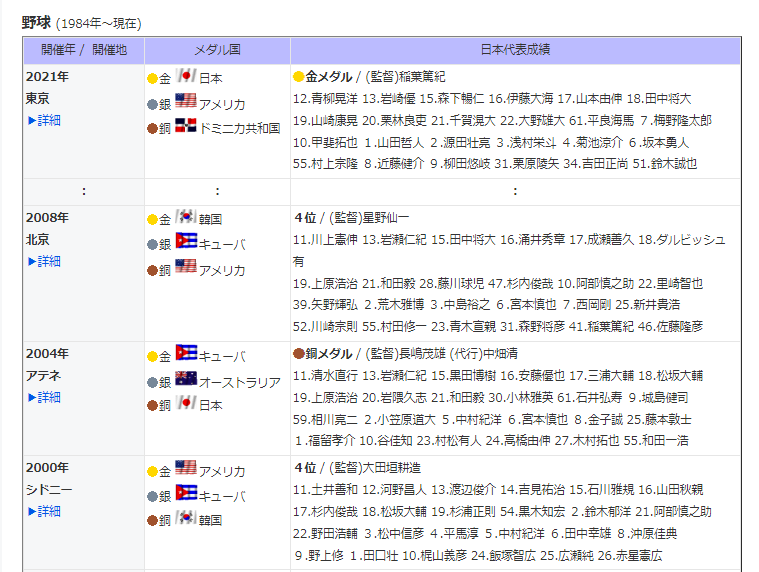Click roster line starting 52.川崎宗則

pyautogui.click(x=498, y=327)
